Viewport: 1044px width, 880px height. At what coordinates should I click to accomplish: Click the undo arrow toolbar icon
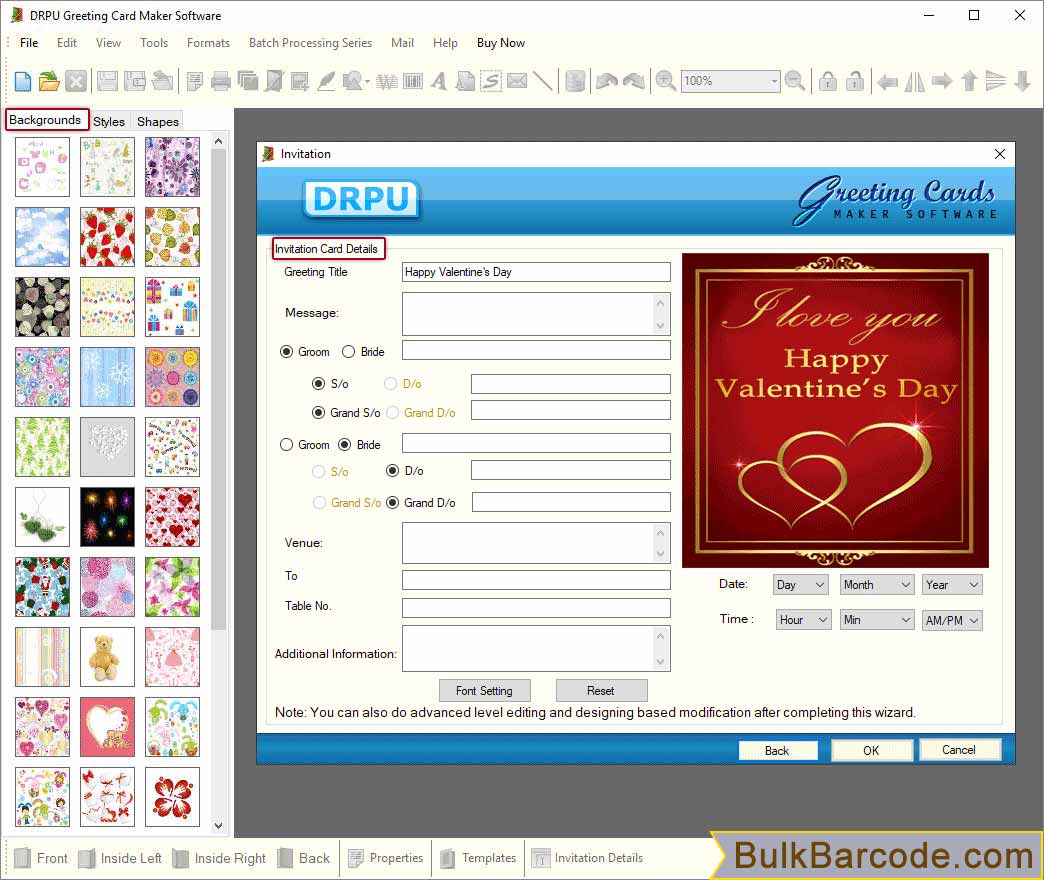(607, 81)
